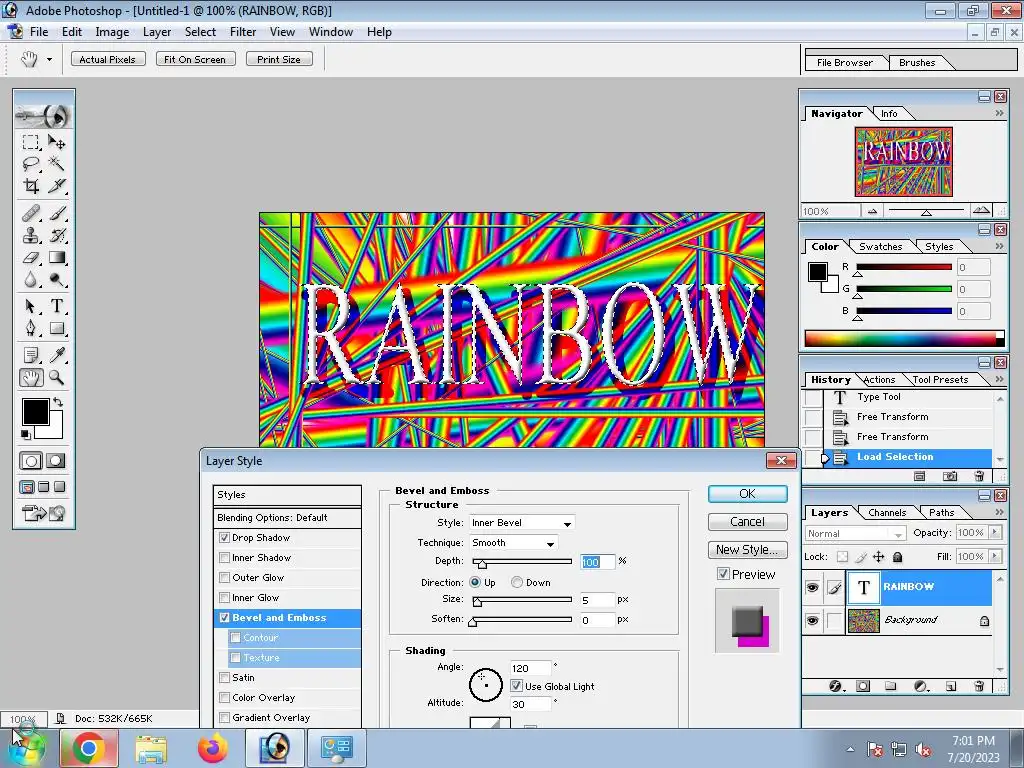Select the Eraser tool
1024x768 pixels.
pos(30,258)
